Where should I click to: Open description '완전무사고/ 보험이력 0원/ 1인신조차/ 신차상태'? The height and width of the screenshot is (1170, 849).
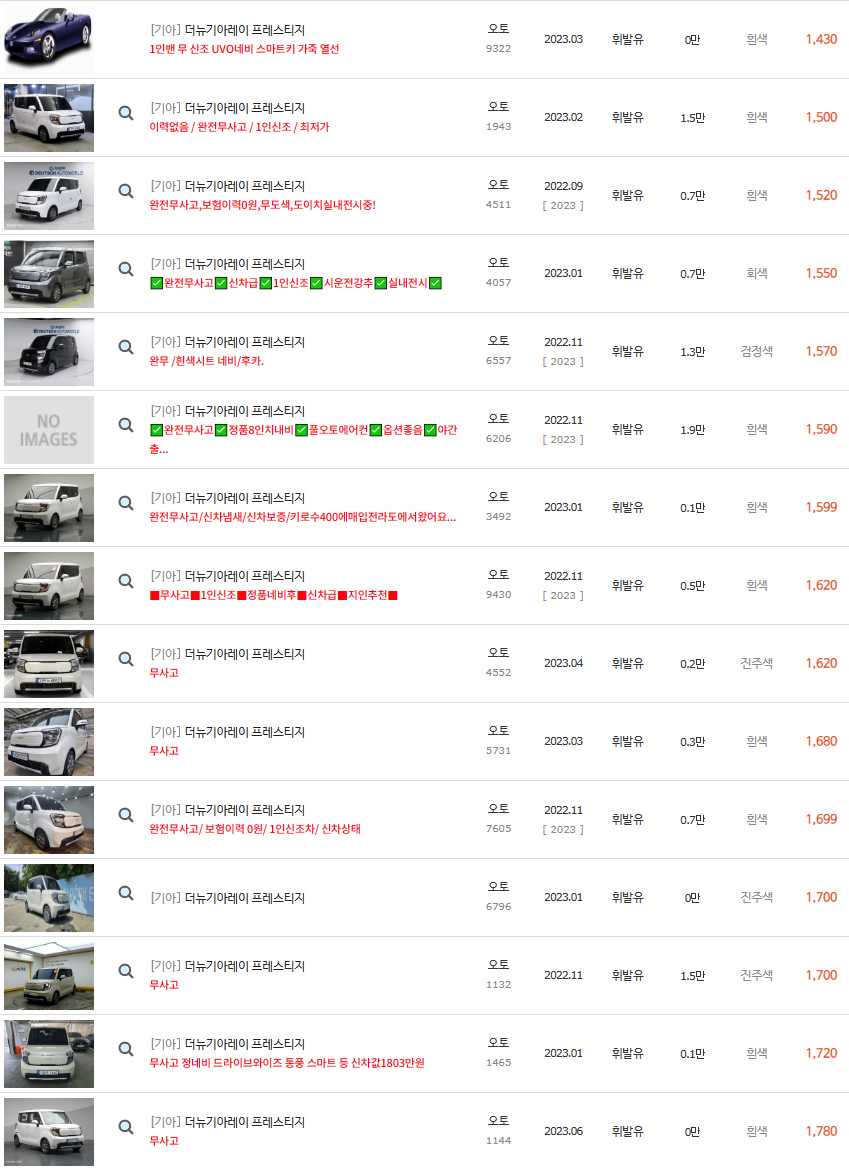click(255, 829)
